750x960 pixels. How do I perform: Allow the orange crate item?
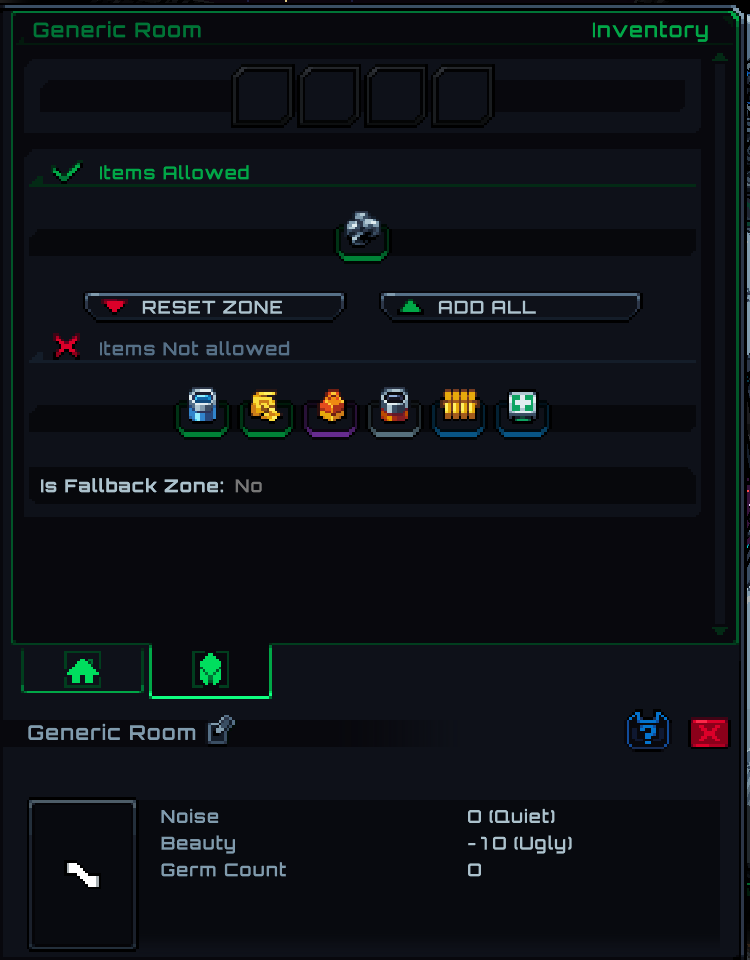pos(331,411)
